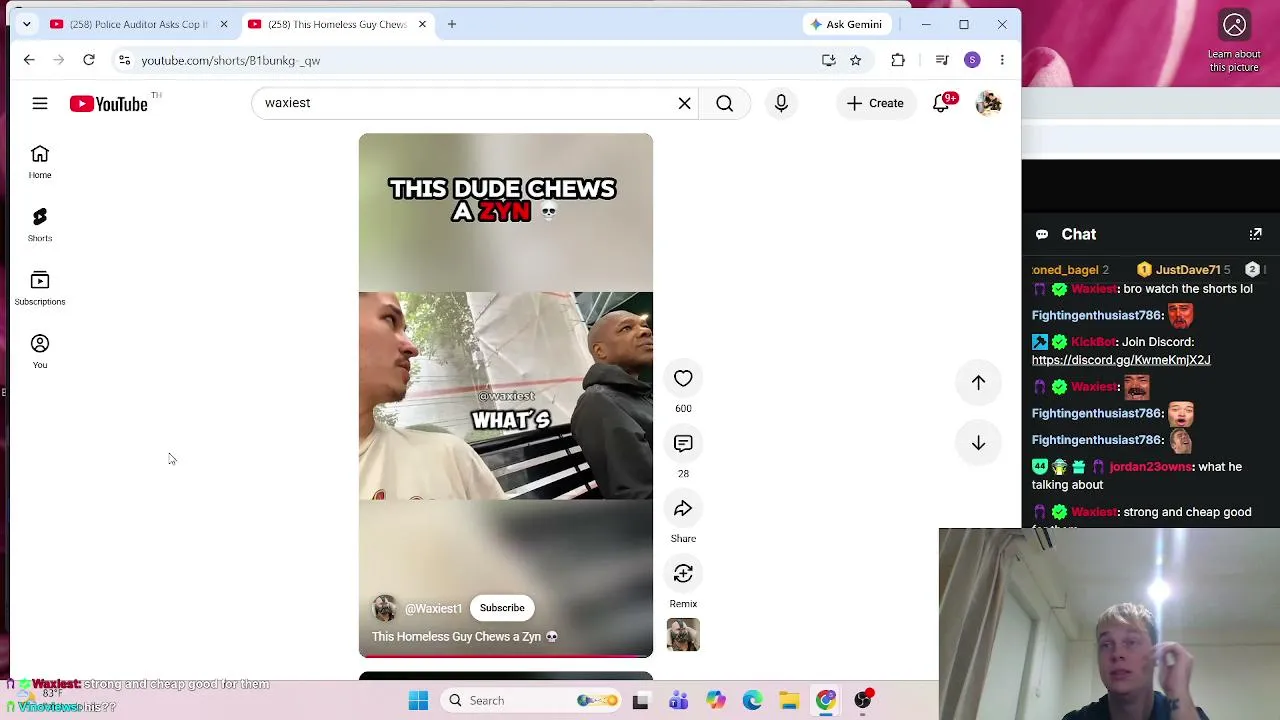Screen dimensions: 1280x720
Task: Go back in browser history
Action: click(x=29, y=60)
